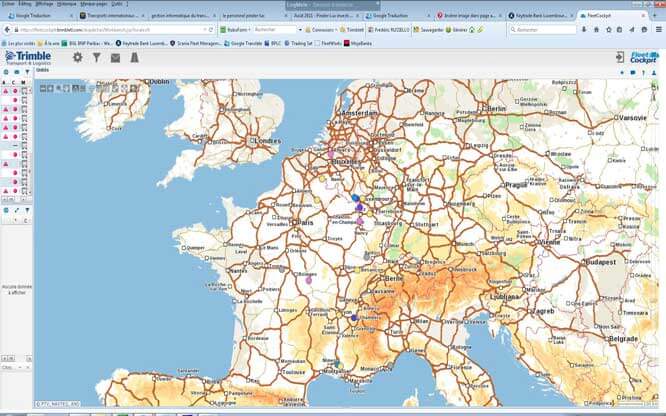The height and width of the screenshot is (416, 666).
Task: Click the pink vehicle marker near Bourges
Action: (x=309, y=280)
